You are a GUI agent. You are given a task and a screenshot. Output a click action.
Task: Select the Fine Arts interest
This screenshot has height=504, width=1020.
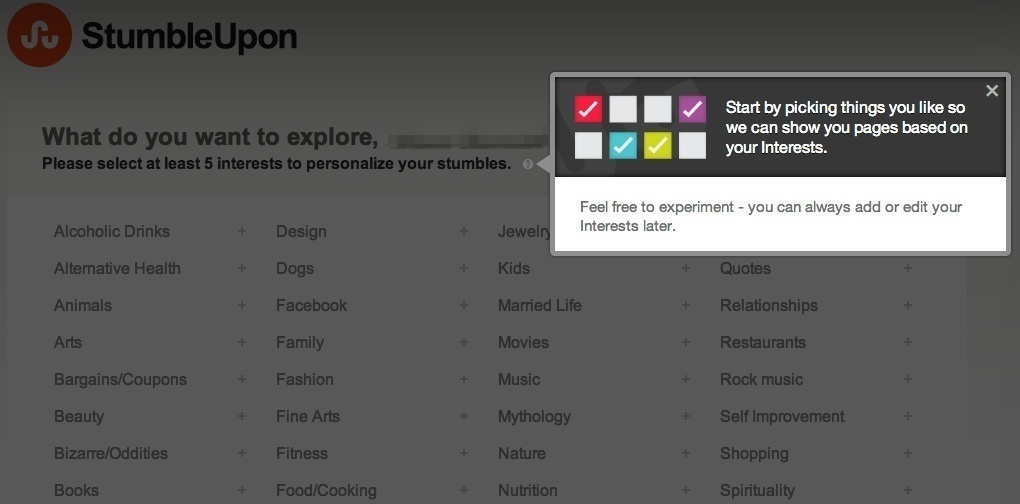coord(308,416)
